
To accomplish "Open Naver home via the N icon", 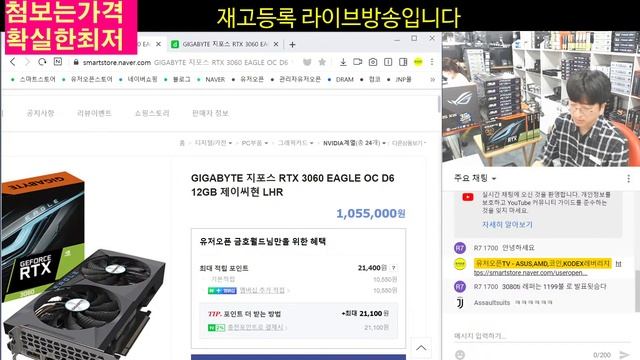I will tap(58, 62).
